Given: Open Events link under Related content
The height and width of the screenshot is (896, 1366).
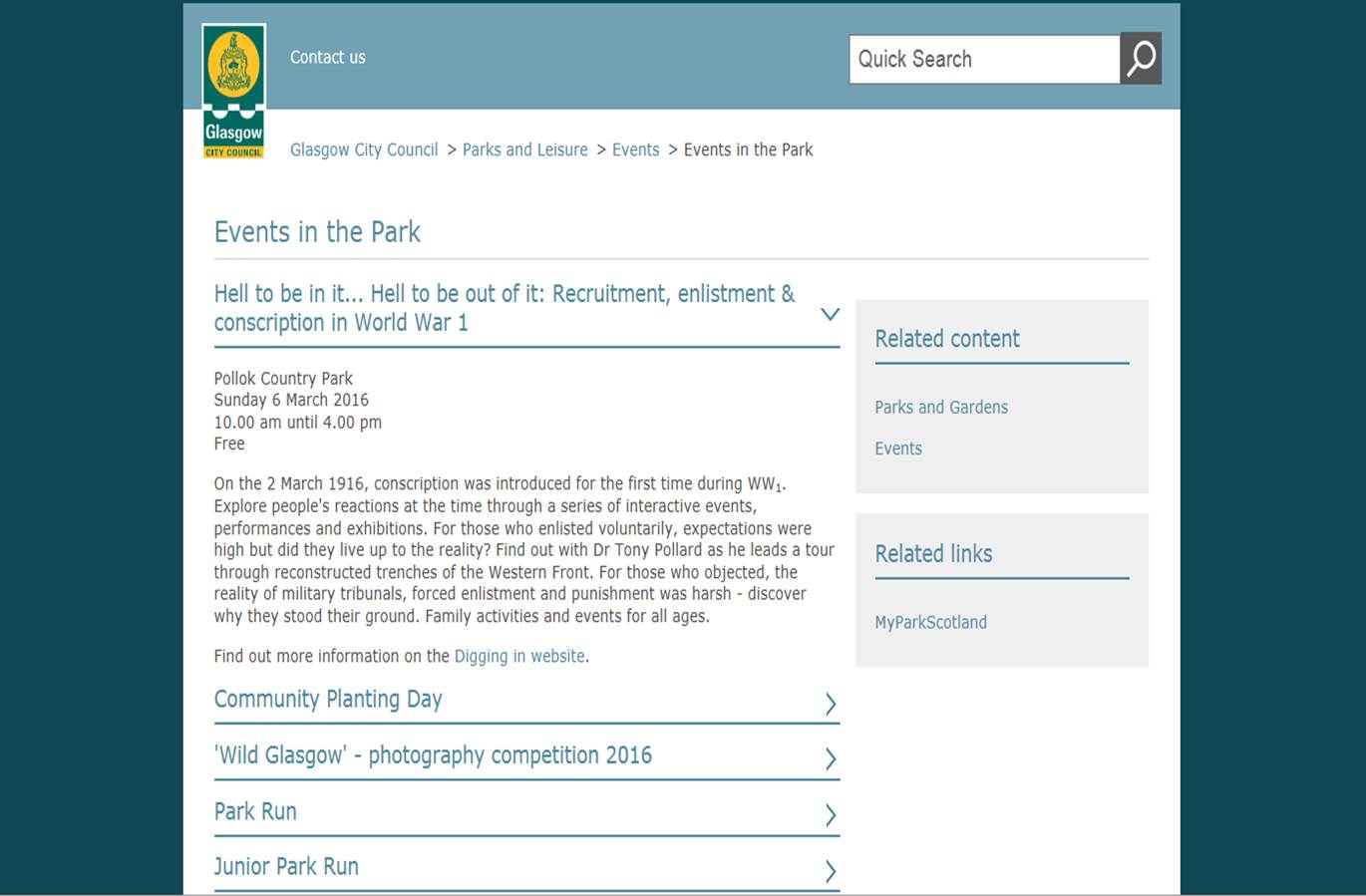Looking at the screenshot, I should click(898, 448).
